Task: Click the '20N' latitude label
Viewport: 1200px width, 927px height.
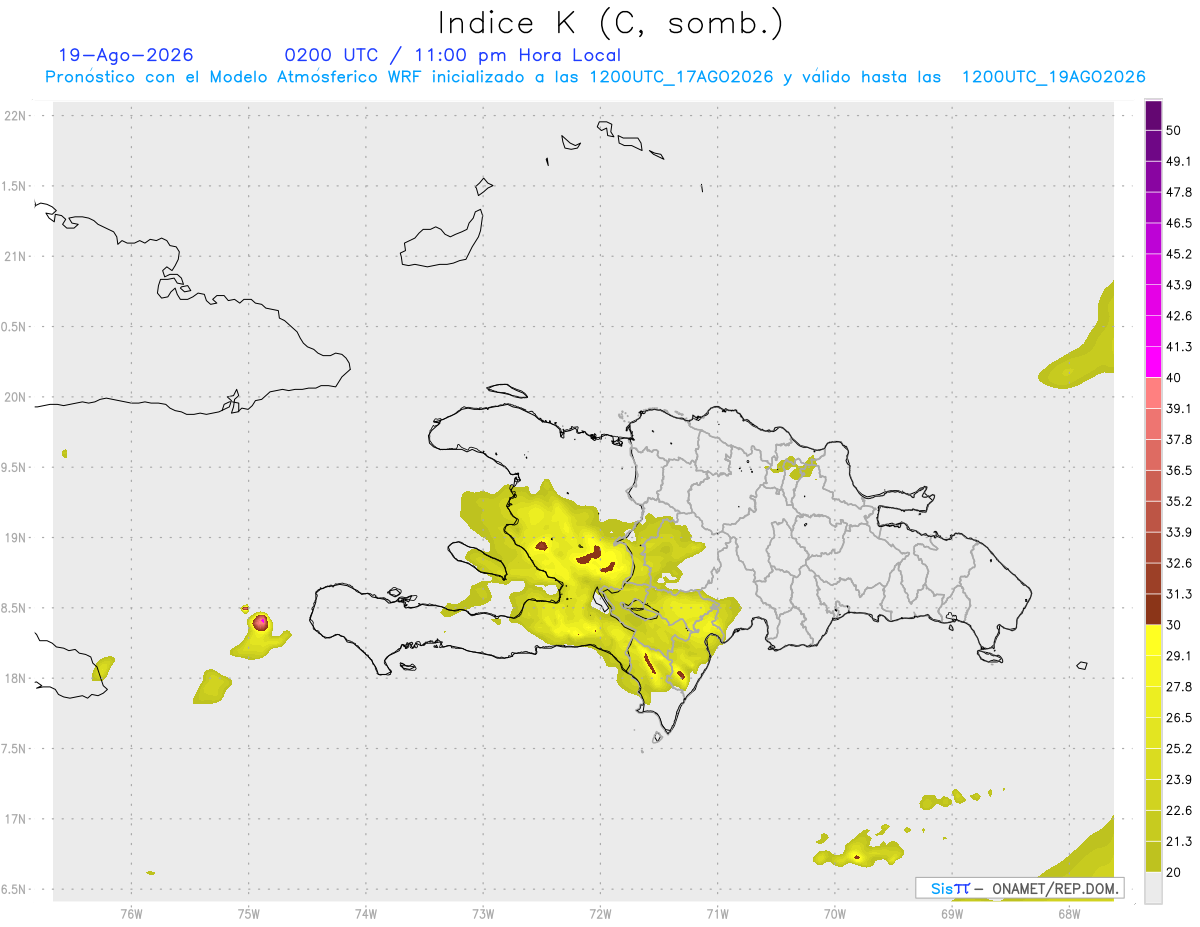Action: click(x=17, y=397)
